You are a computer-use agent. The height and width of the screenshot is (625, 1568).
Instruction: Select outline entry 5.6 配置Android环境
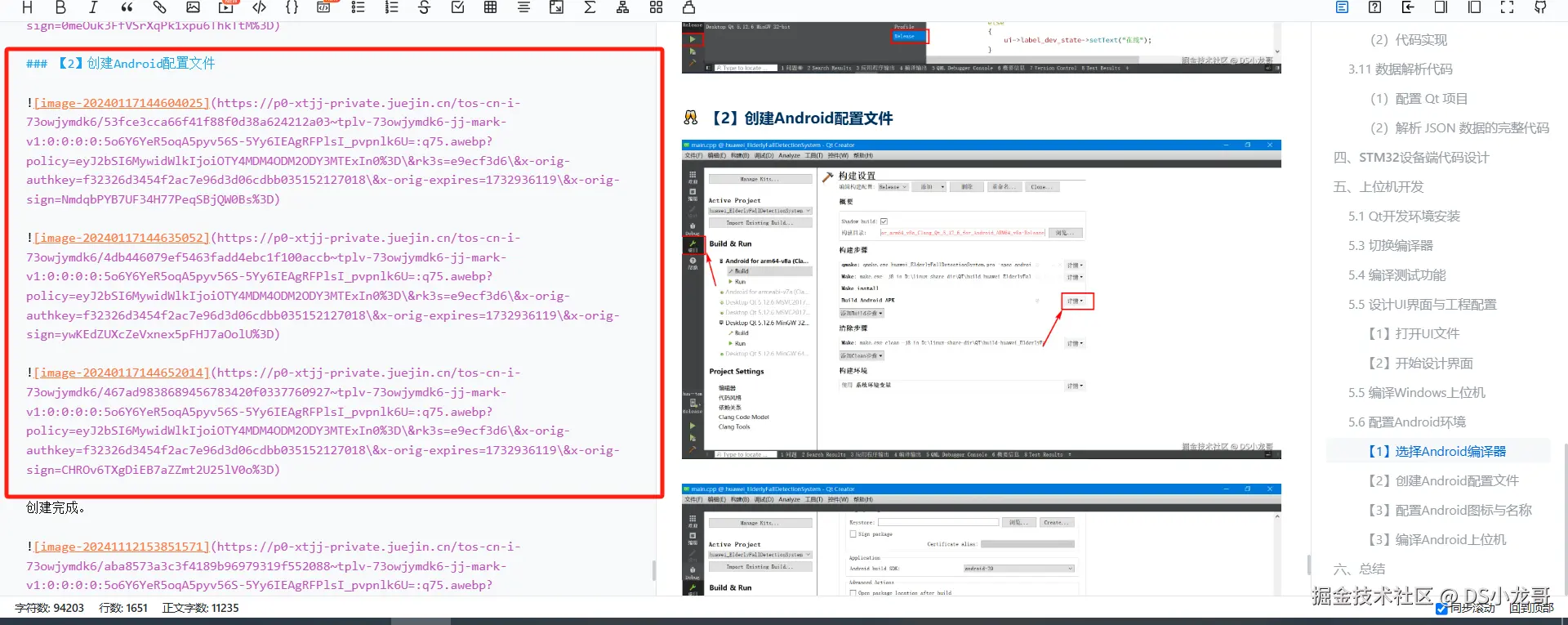1406,422
